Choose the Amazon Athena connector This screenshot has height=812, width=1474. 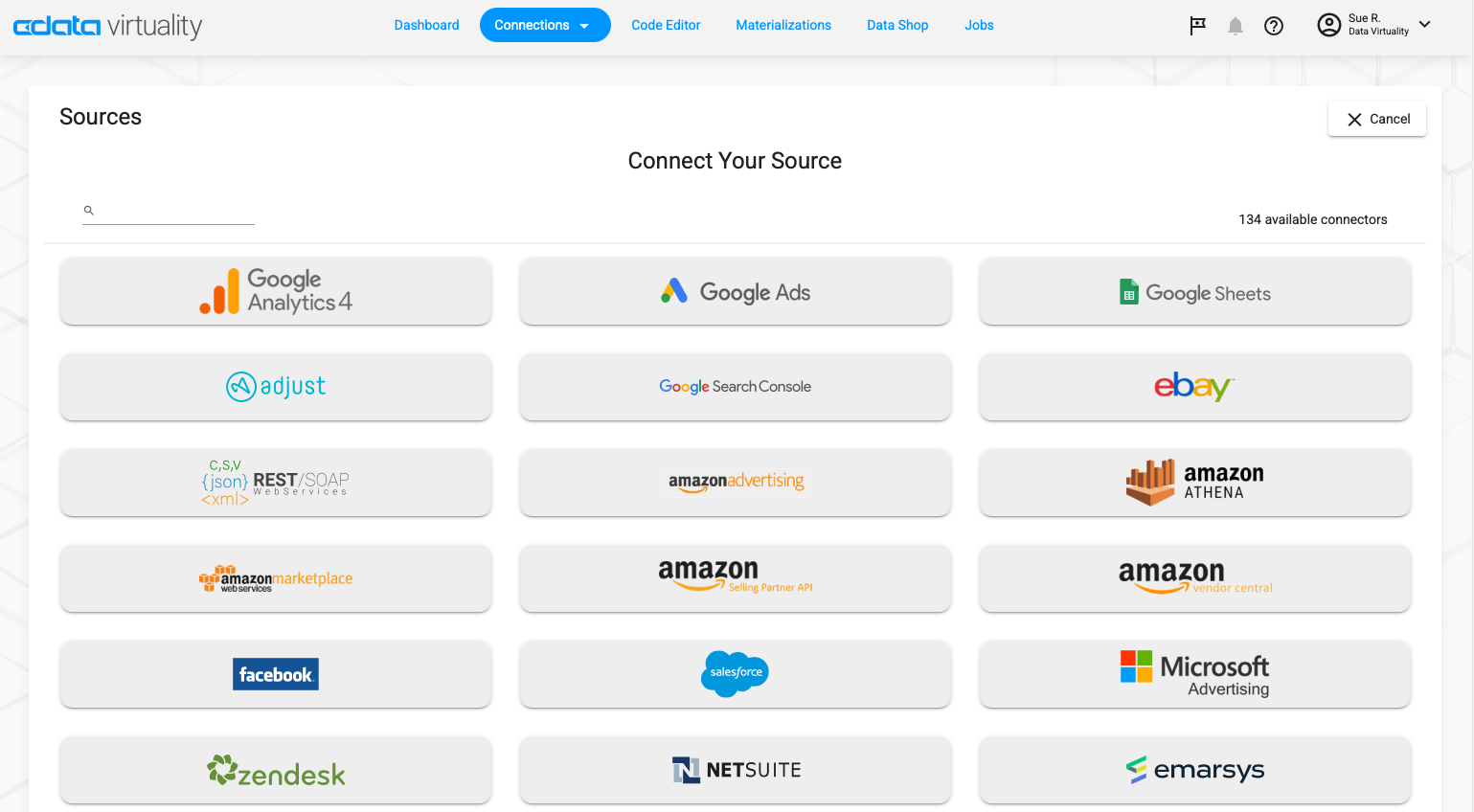point(1193,483)
